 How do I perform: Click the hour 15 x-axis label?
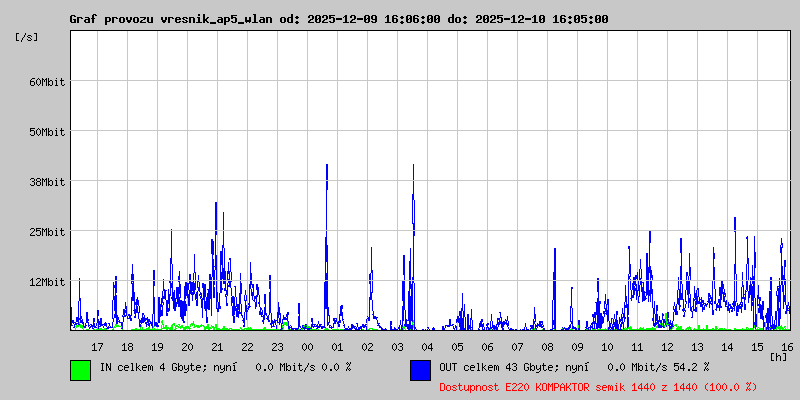point(758,347)
